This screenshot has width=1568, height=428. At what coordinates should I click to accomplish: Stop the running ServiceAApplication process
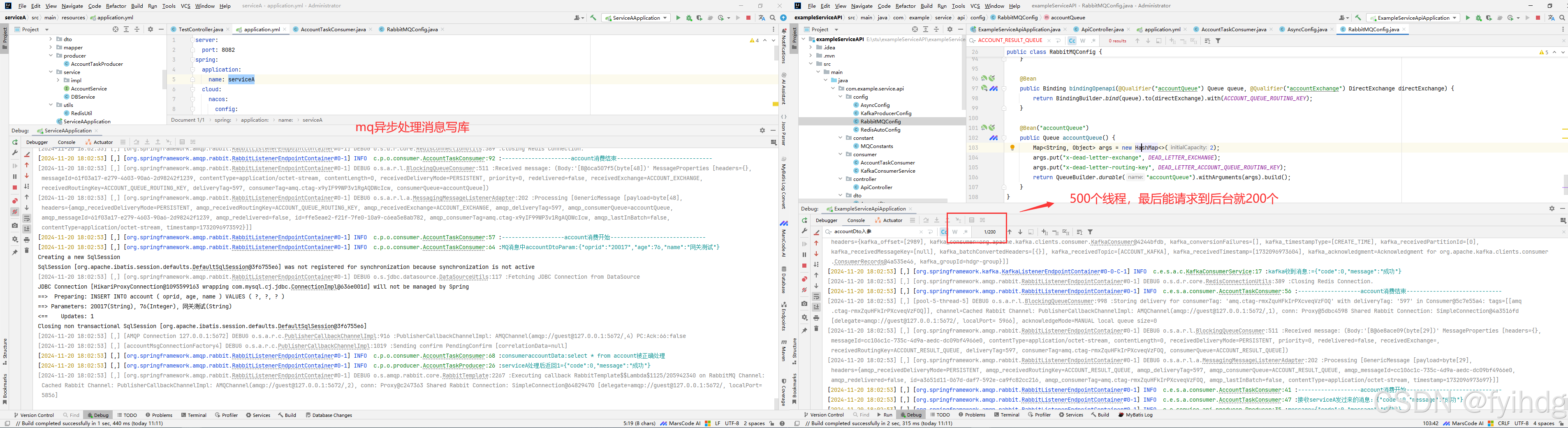[749, 18]
